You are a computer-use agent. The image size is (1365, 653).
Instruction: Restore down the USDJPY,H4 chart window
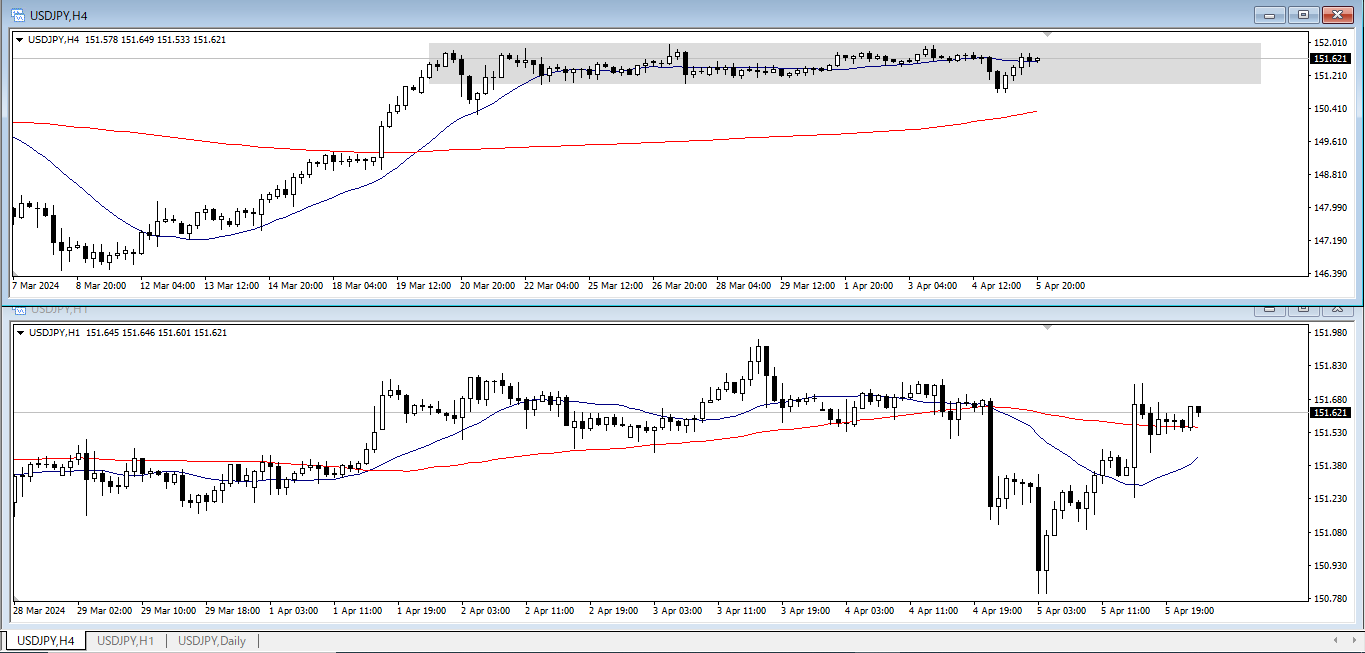pos(1303,14)
